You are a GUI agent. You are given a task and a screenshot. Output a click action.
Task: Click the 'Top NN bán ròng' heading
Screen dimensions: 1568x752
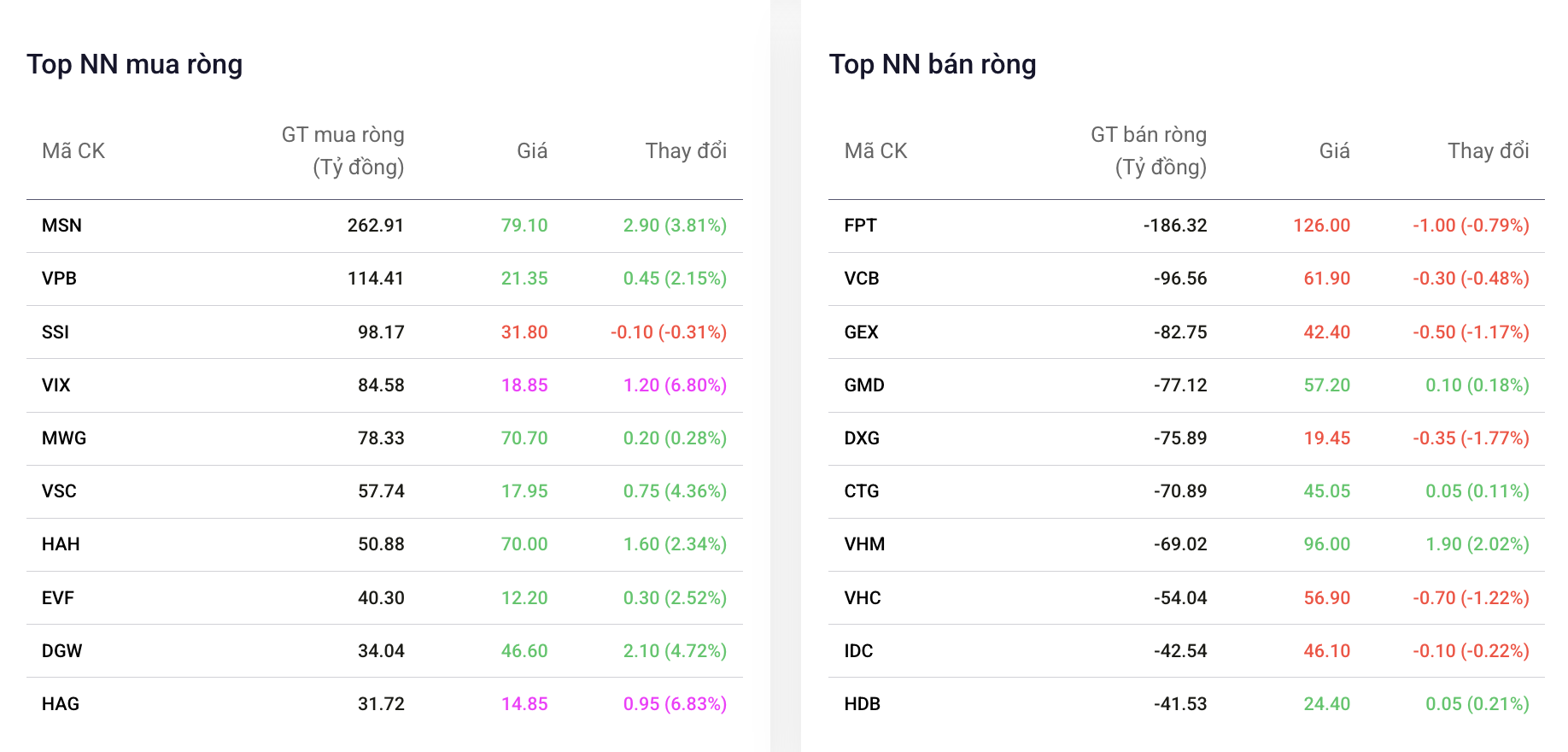[933, 65]
